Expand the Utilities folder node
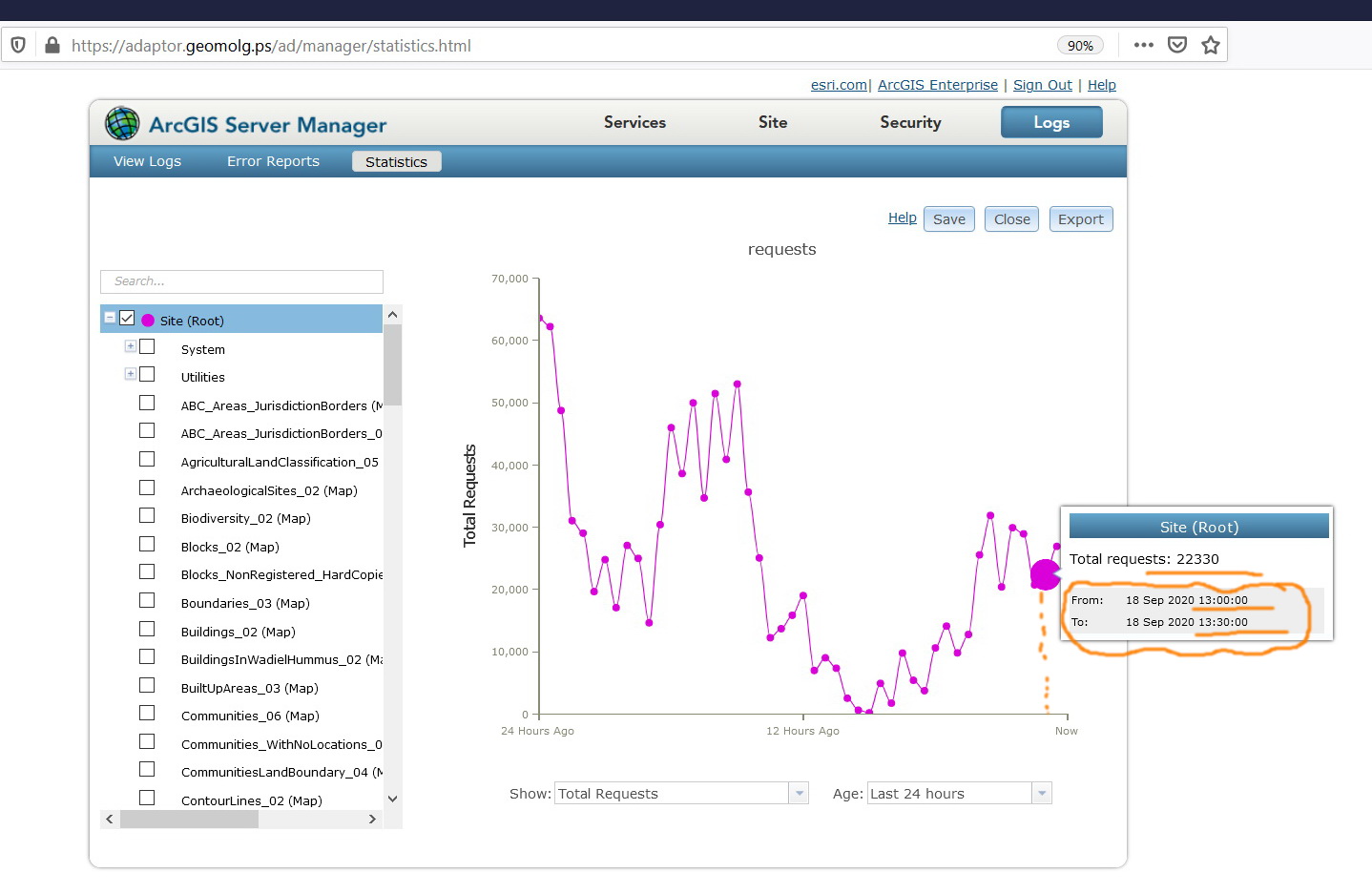The width and height of the screenshot is (1372, 893). [x=131, y=374]
